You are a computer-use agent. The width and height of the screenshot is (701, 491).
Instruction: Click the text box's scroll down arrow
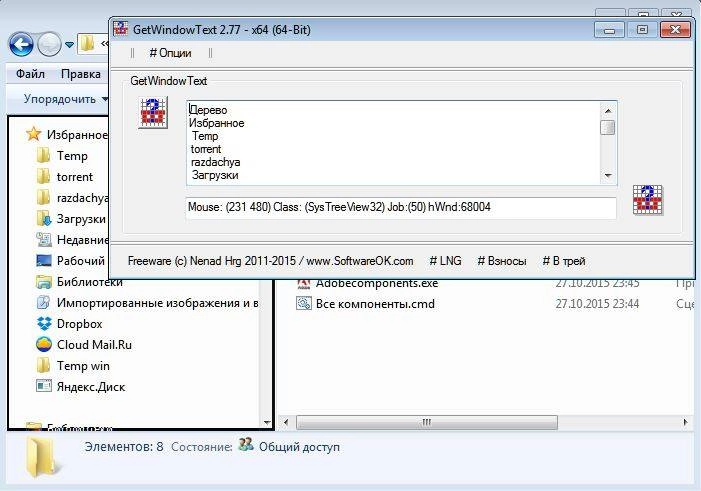pyautogui.click(x=608, y=176)
